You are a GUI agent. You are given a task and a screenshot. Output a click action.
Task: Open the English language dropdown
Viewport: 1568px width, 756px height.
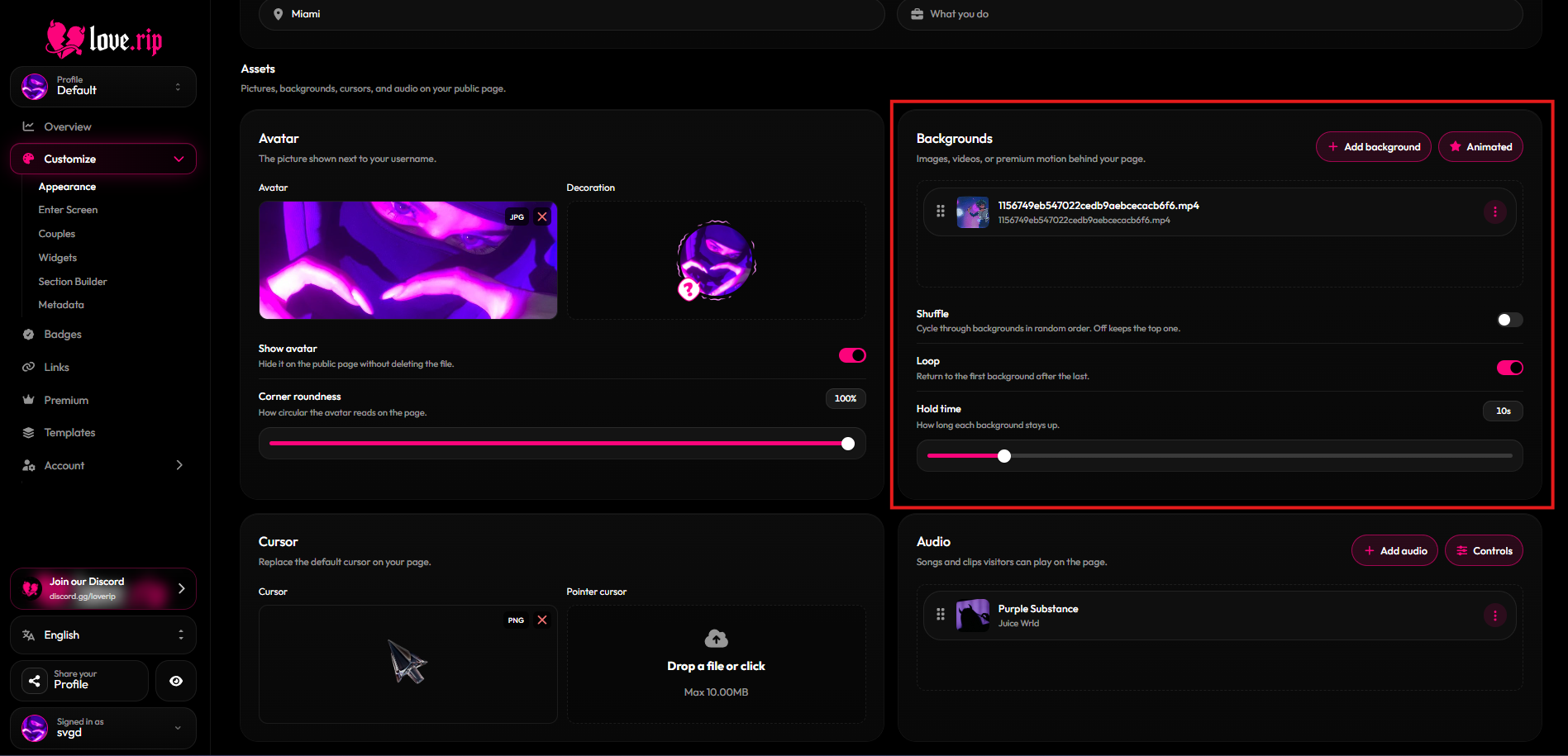(x=103, y=635)
